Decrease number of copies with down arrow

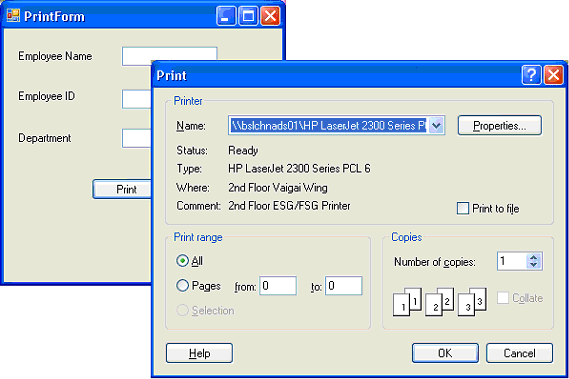533,265
